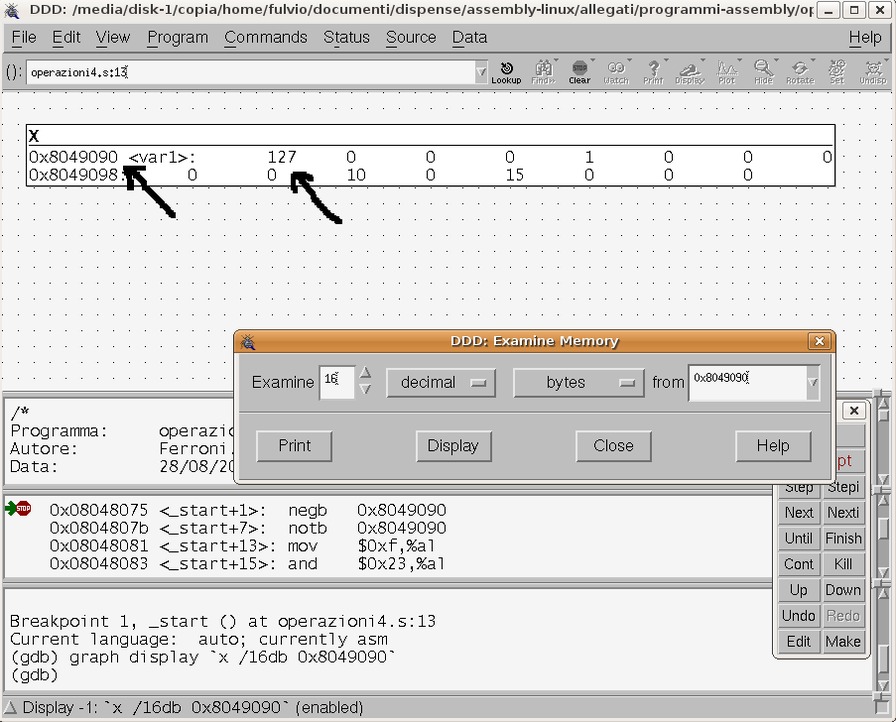Screen dimensions: 896x722
Task: Click the Undo command button
Action: 799,615
